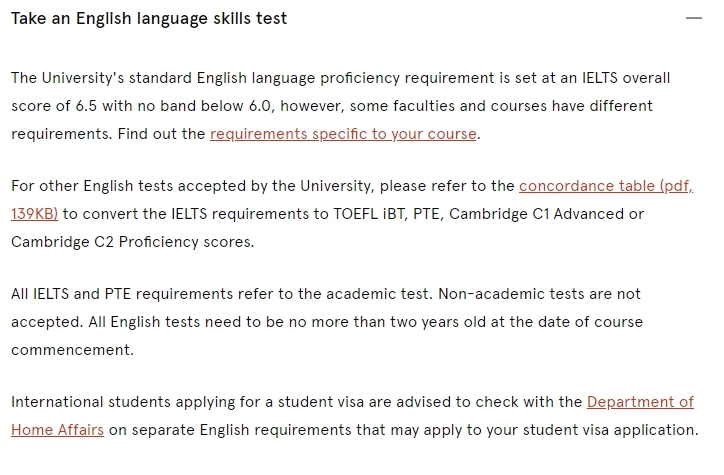
Task: Open the 'concordance table (pdf,' link text
Action: (x=606, y=186)
